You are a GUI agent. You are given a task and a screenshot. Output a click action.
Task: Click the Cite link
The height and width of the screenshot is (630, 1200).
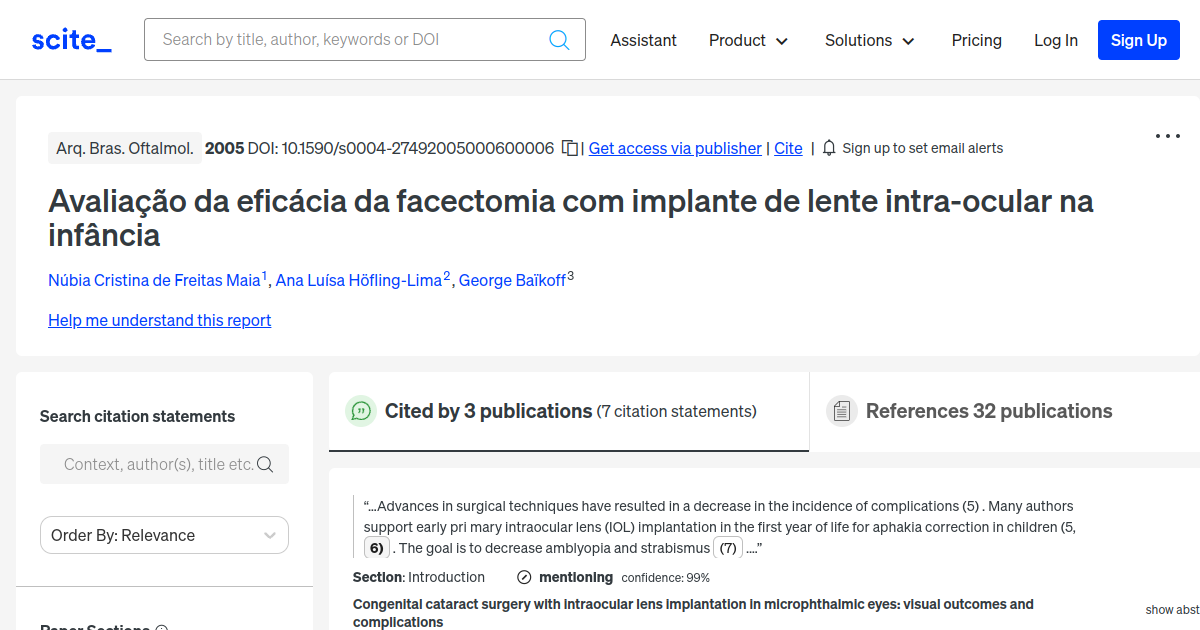788,148
